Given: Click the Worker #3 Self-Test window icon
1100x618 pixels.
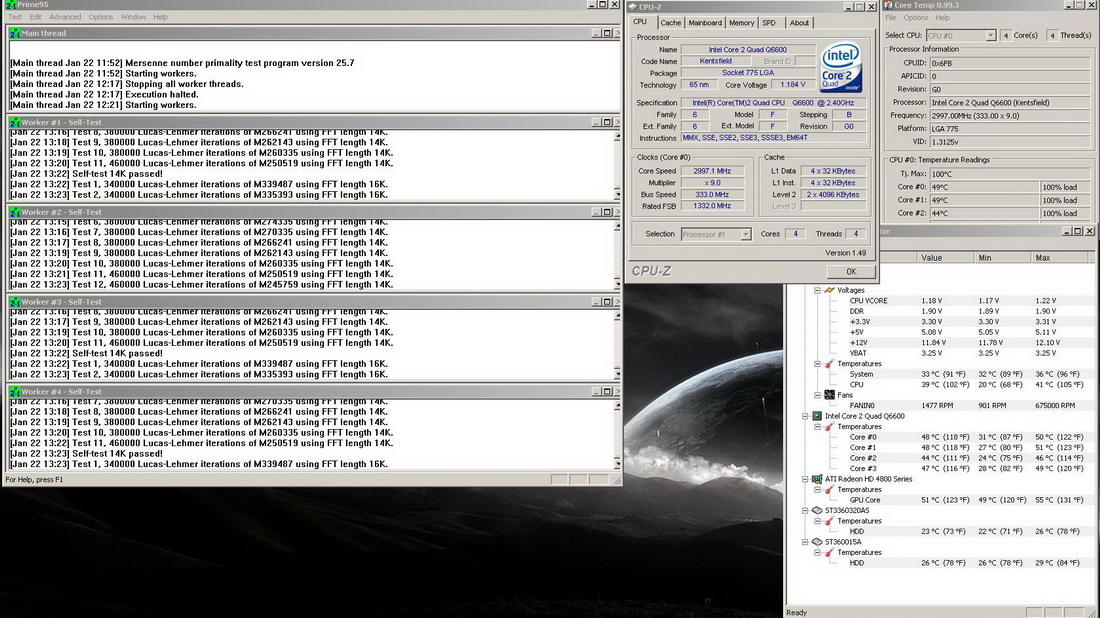Looking at the screenshot, I should click(15, 302).
